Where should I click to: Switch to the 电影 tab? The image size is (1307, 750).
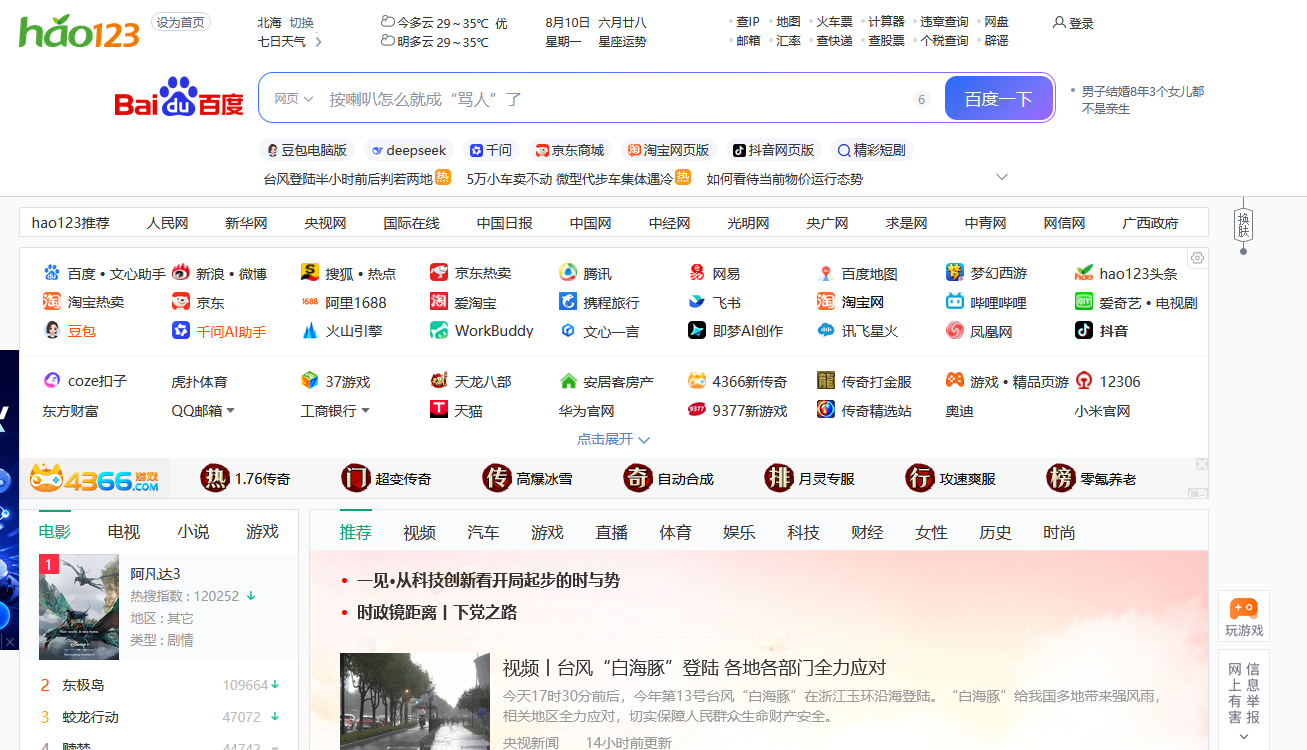click(x=55, y=532)
